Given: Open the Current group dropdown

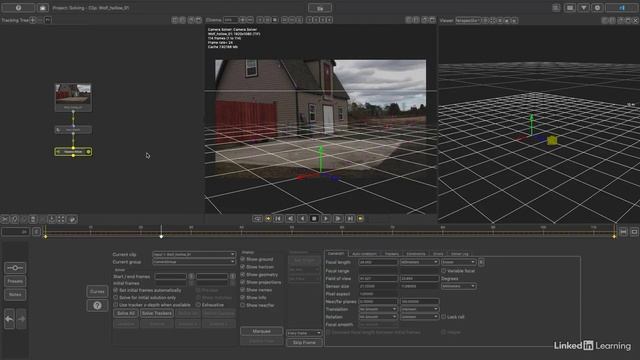Looking at the screenshot, I should pos(194,262).
